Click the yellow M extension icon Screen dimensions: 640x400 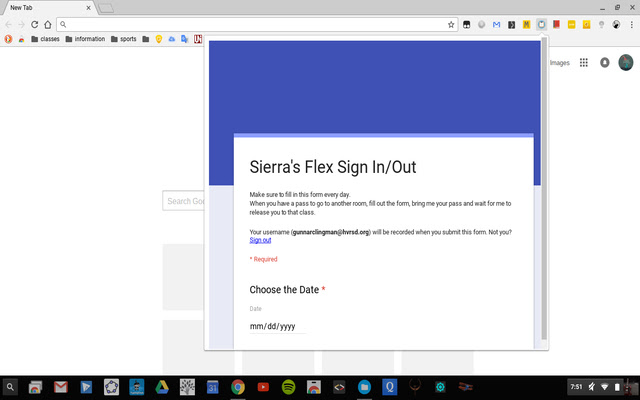(x=527, y=24)
